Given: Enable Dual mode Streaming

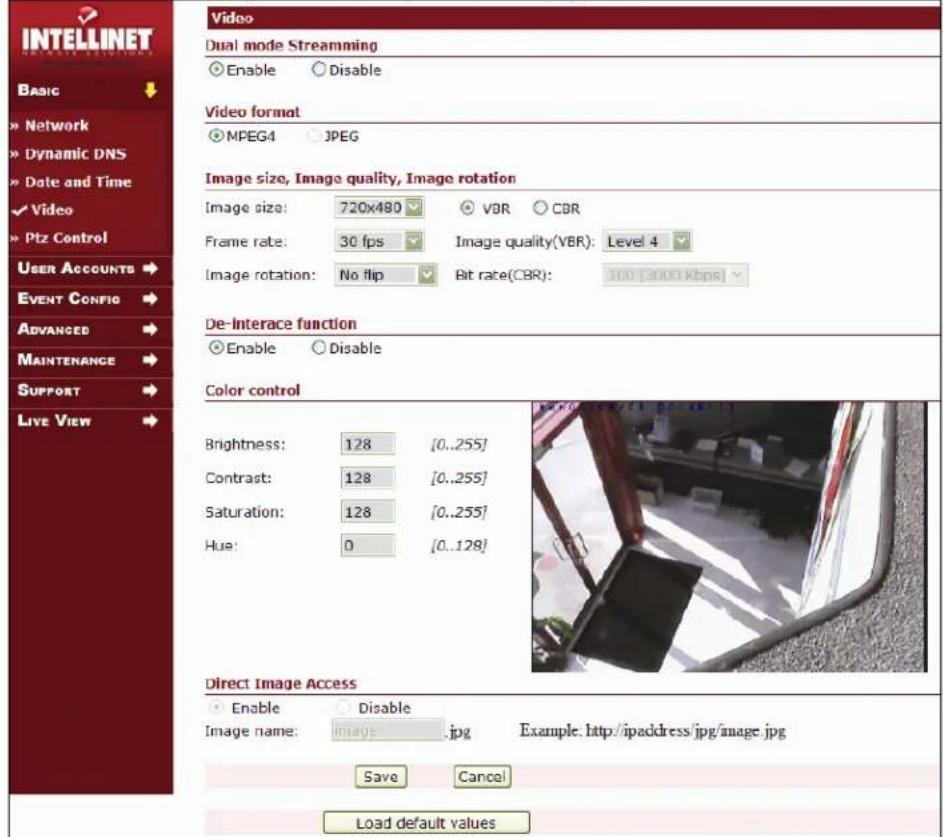Looking at the screenshot, I should coord(216,69).
